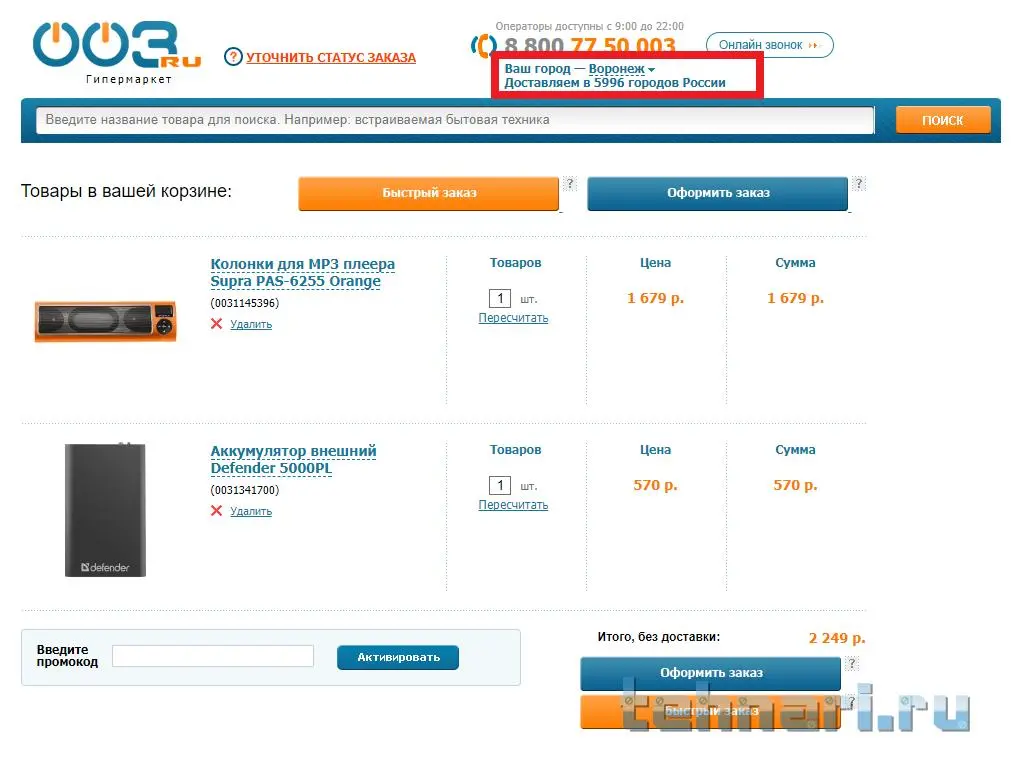Click product code (0031145396)
1020x764 pixels.
[245, 303]
